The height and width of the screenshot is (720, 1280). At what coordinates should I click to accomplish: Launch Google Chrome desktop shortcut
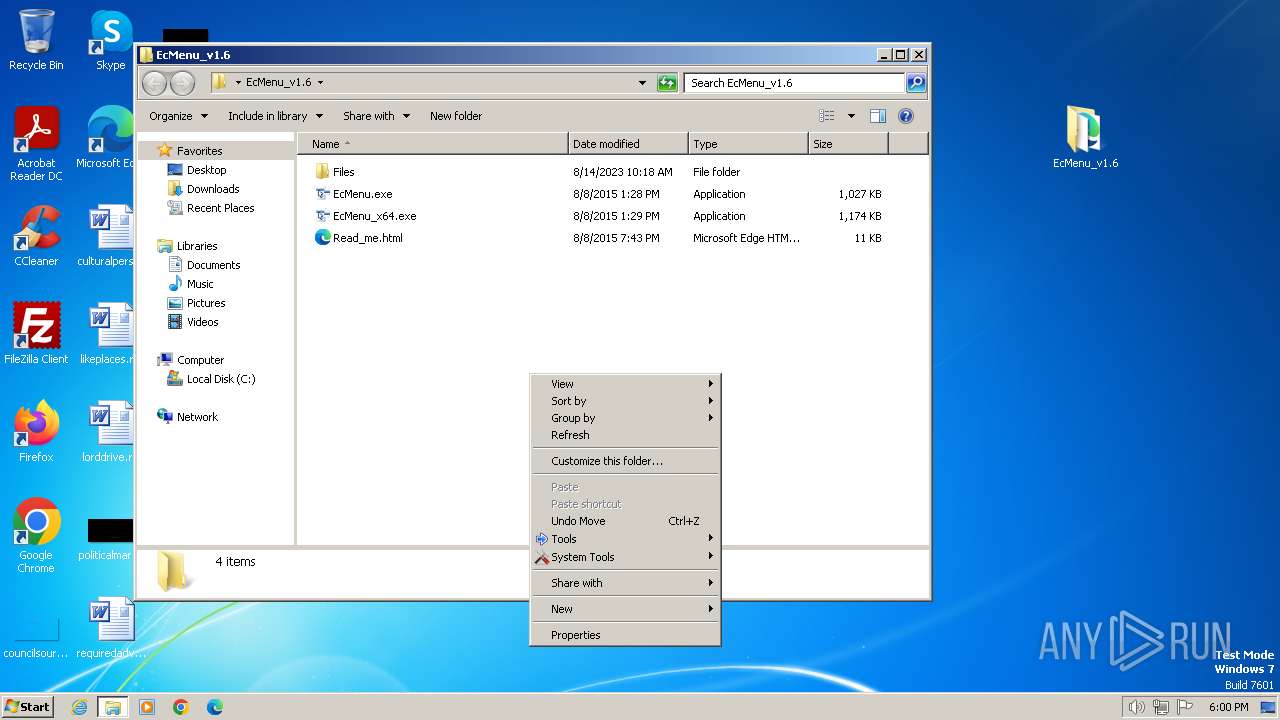click(36, 536)
